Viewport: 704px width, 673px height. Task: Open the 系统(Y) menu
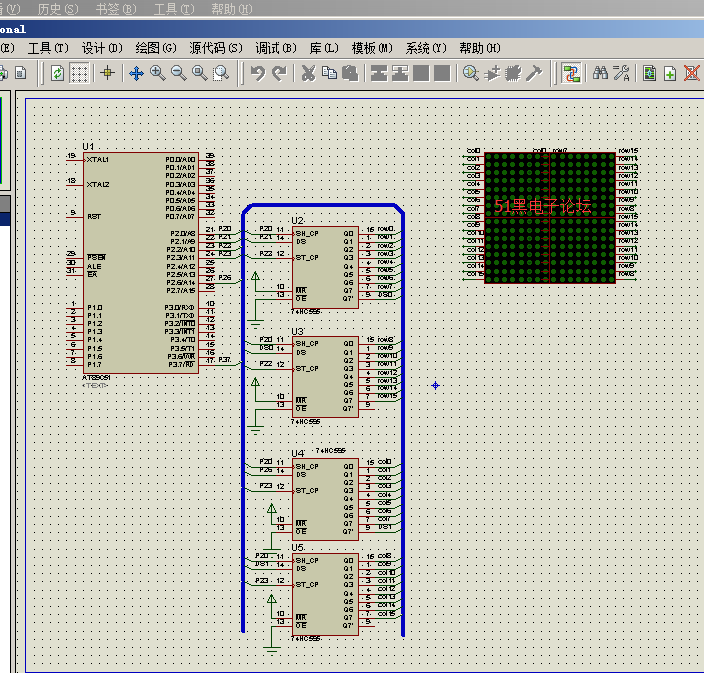426,48
